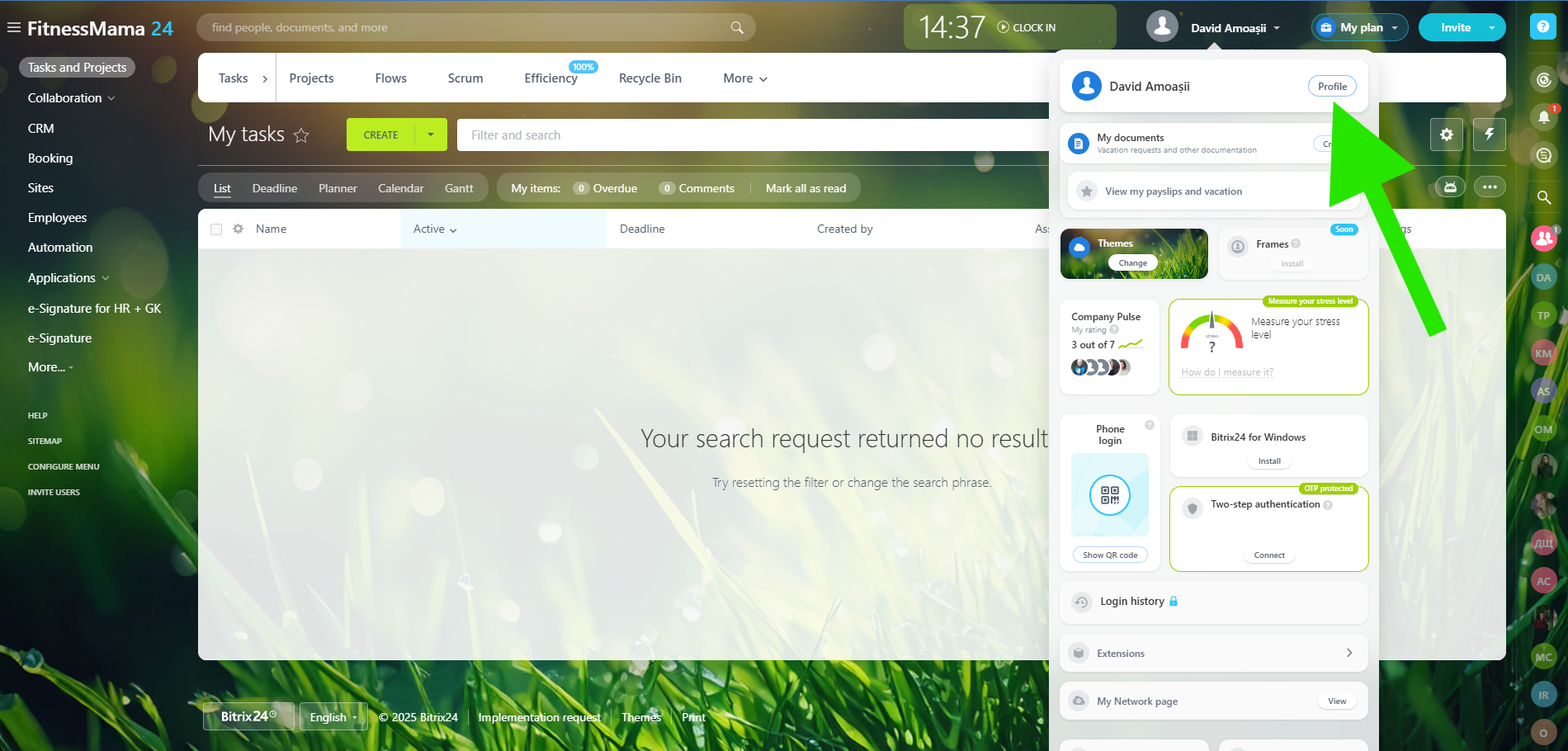
Task: Open the robot icon button
Action: 1450,187
